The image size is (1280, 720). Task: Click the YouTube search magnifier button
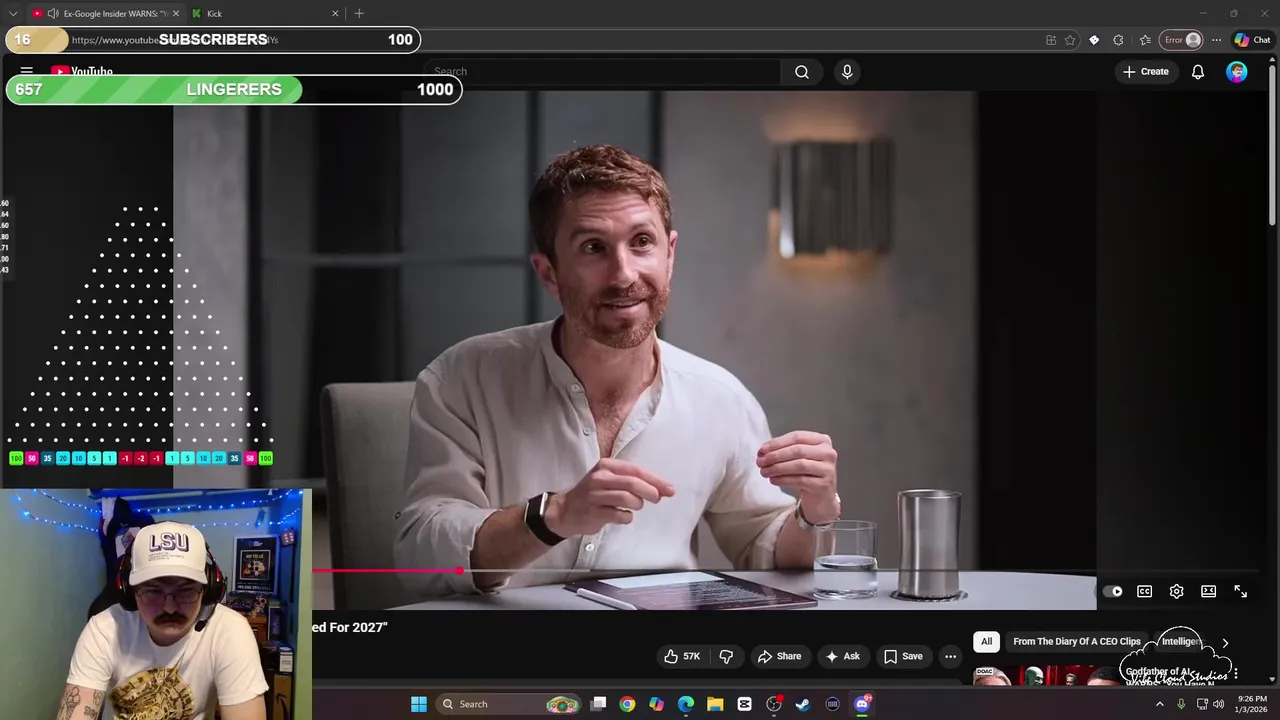coord(802,72)
